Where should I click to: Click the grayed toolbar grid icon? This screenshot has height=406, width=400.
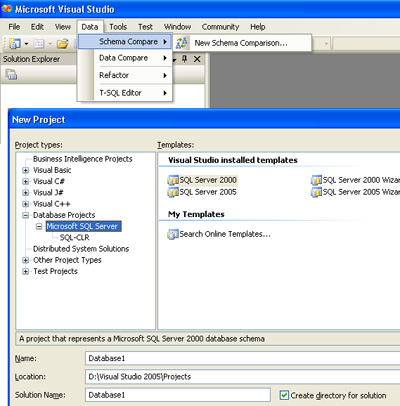coord(39,43)
